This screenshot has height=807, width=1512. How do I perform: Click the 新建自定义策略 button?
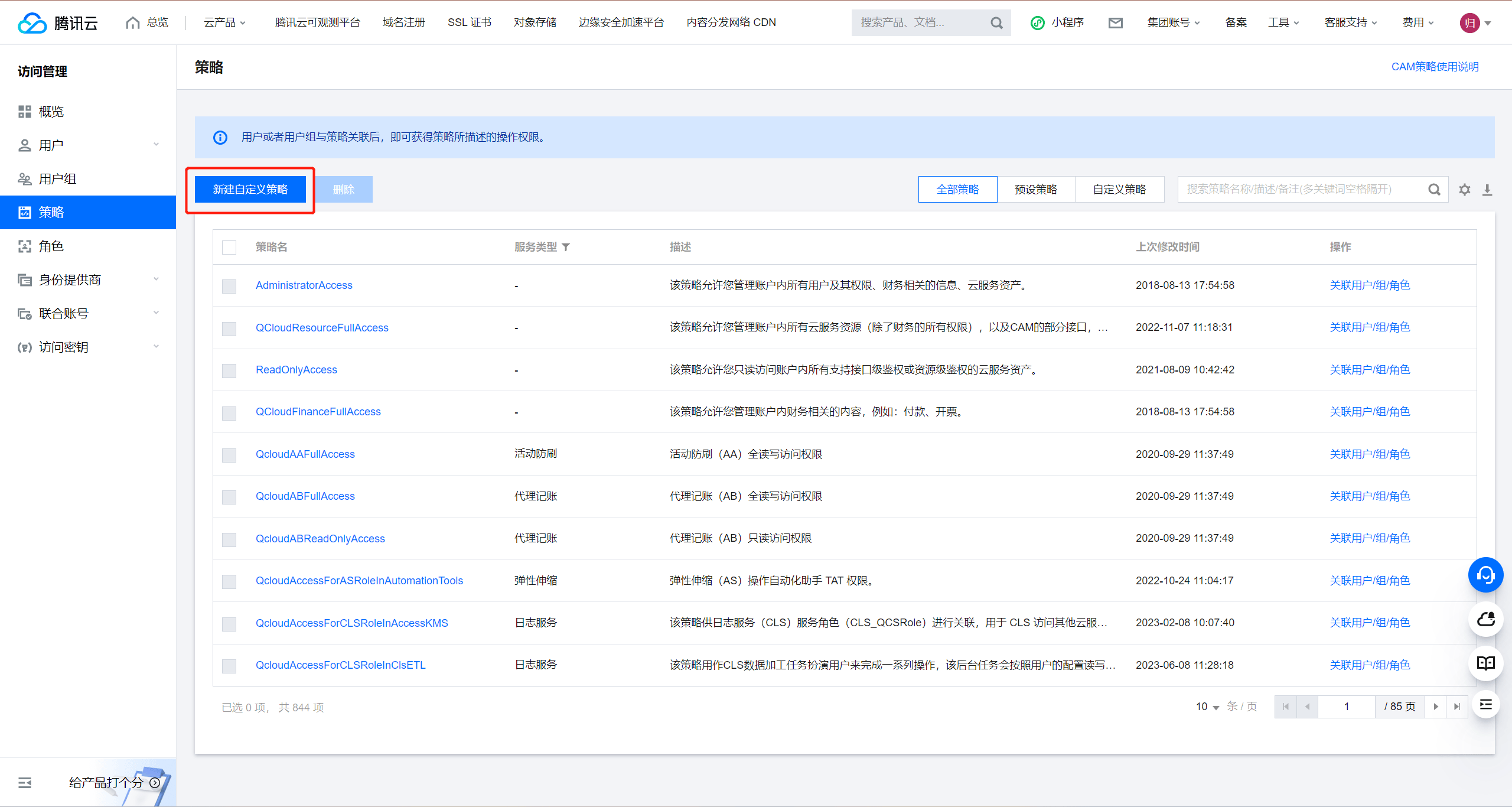click(250, 189)
